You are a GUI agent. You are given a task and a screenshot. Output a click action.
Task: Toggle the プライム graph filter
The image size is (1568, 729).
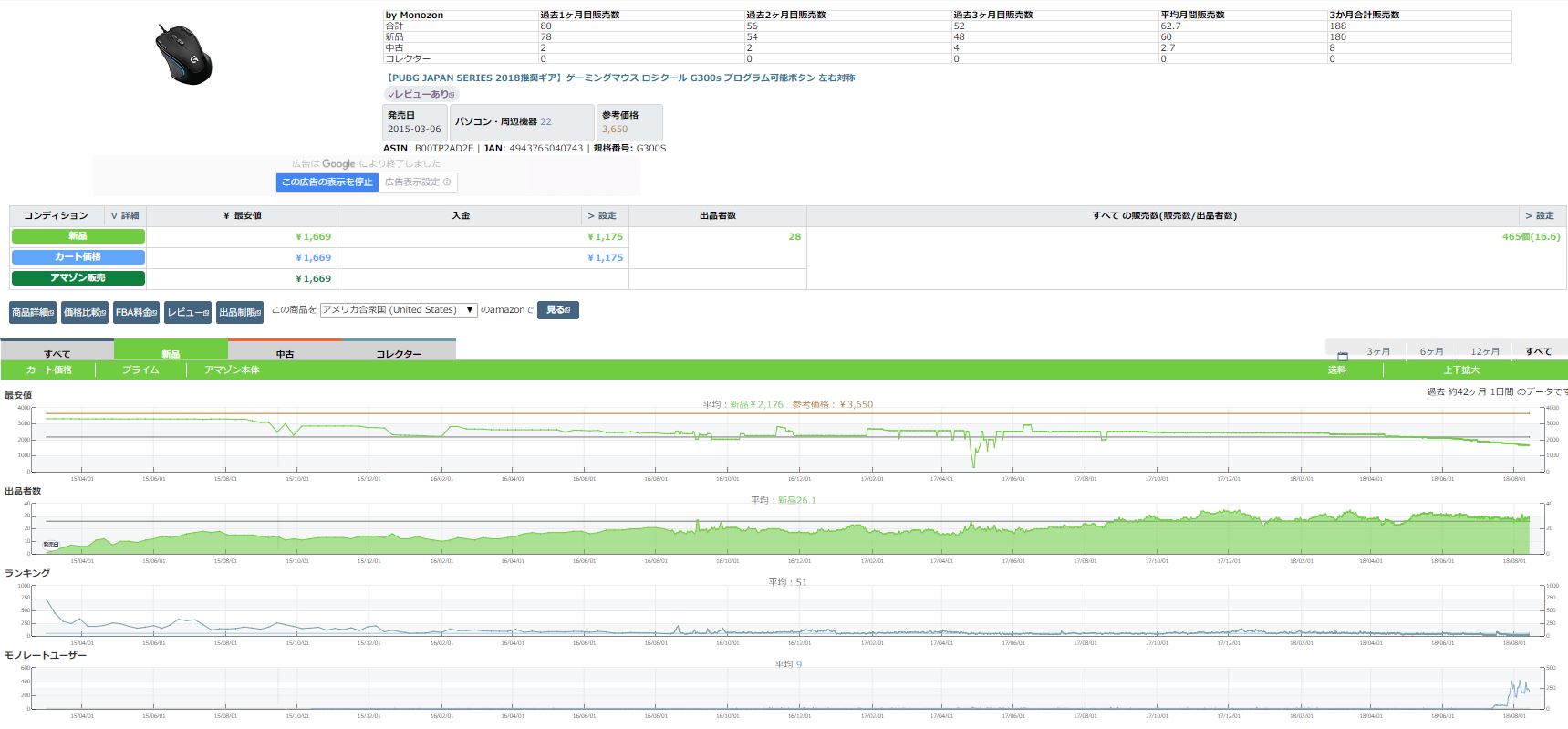pyautogui.click(x=140, y=370)
